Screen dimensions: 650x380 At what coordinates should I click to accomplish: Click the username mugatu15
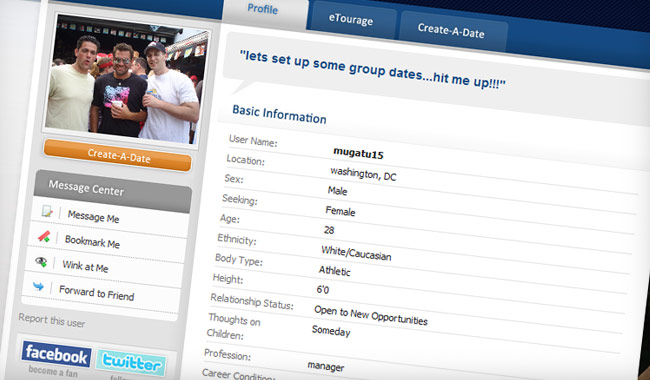[x=358, y=153]
